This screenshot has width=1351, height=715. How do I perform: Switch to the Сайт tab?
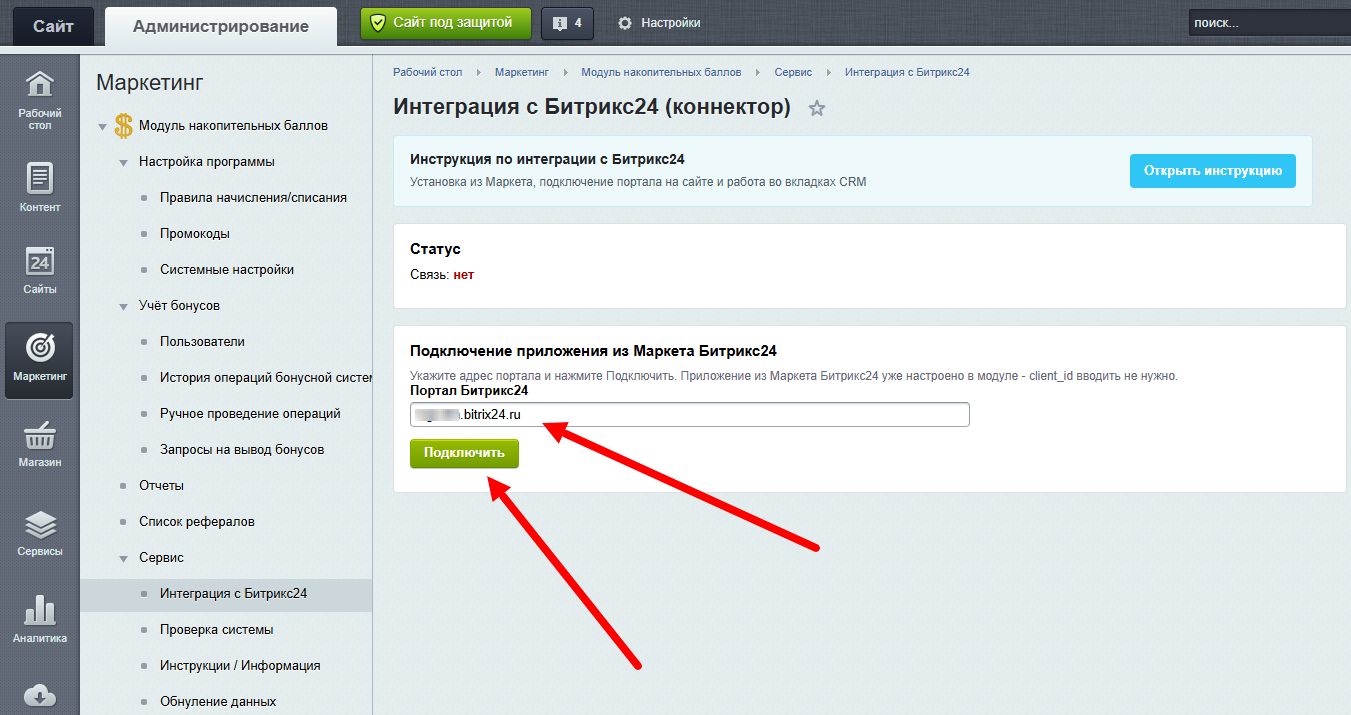click(53, 26)
